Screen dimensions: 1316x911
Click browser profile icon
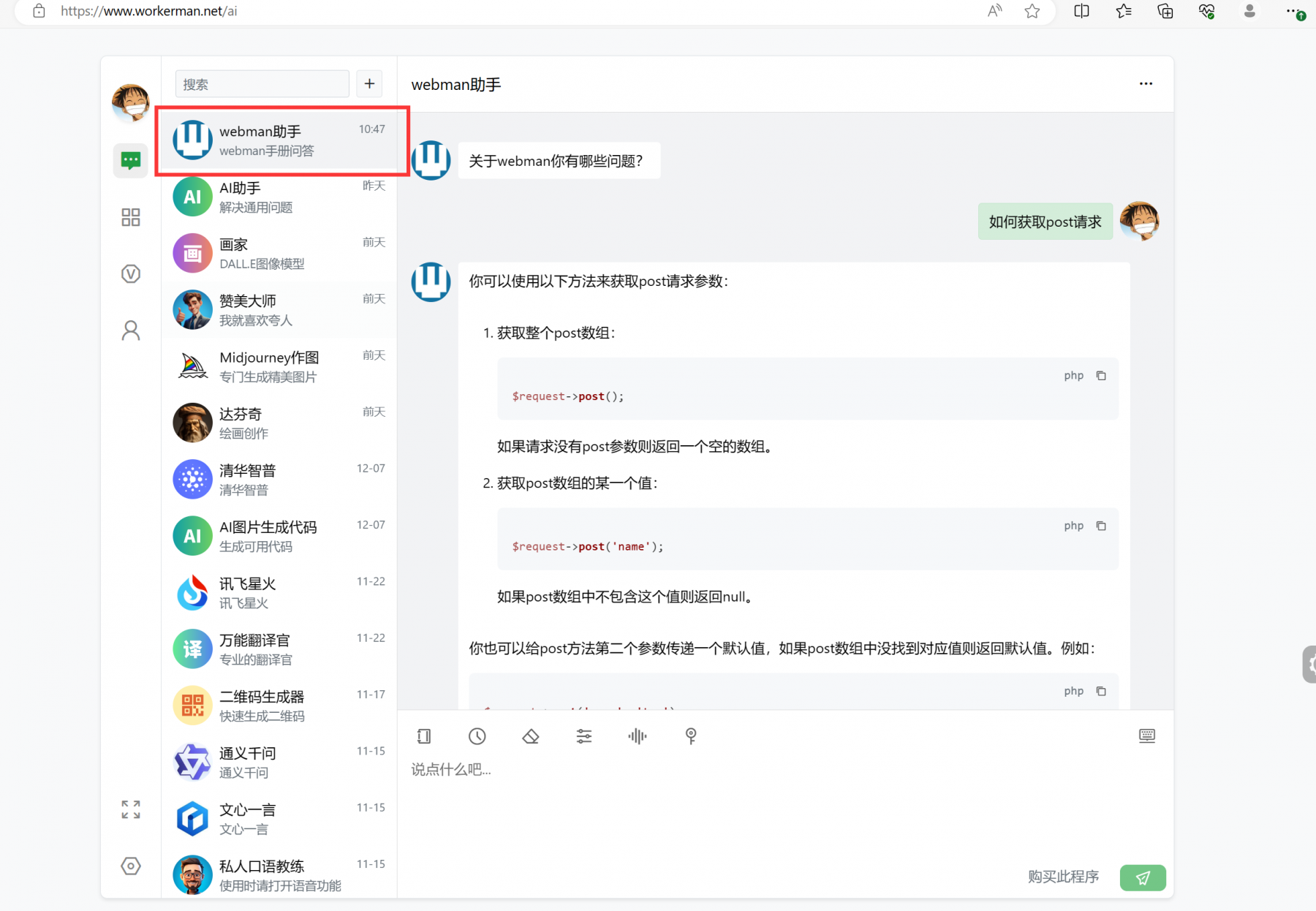coord(1249,11)
